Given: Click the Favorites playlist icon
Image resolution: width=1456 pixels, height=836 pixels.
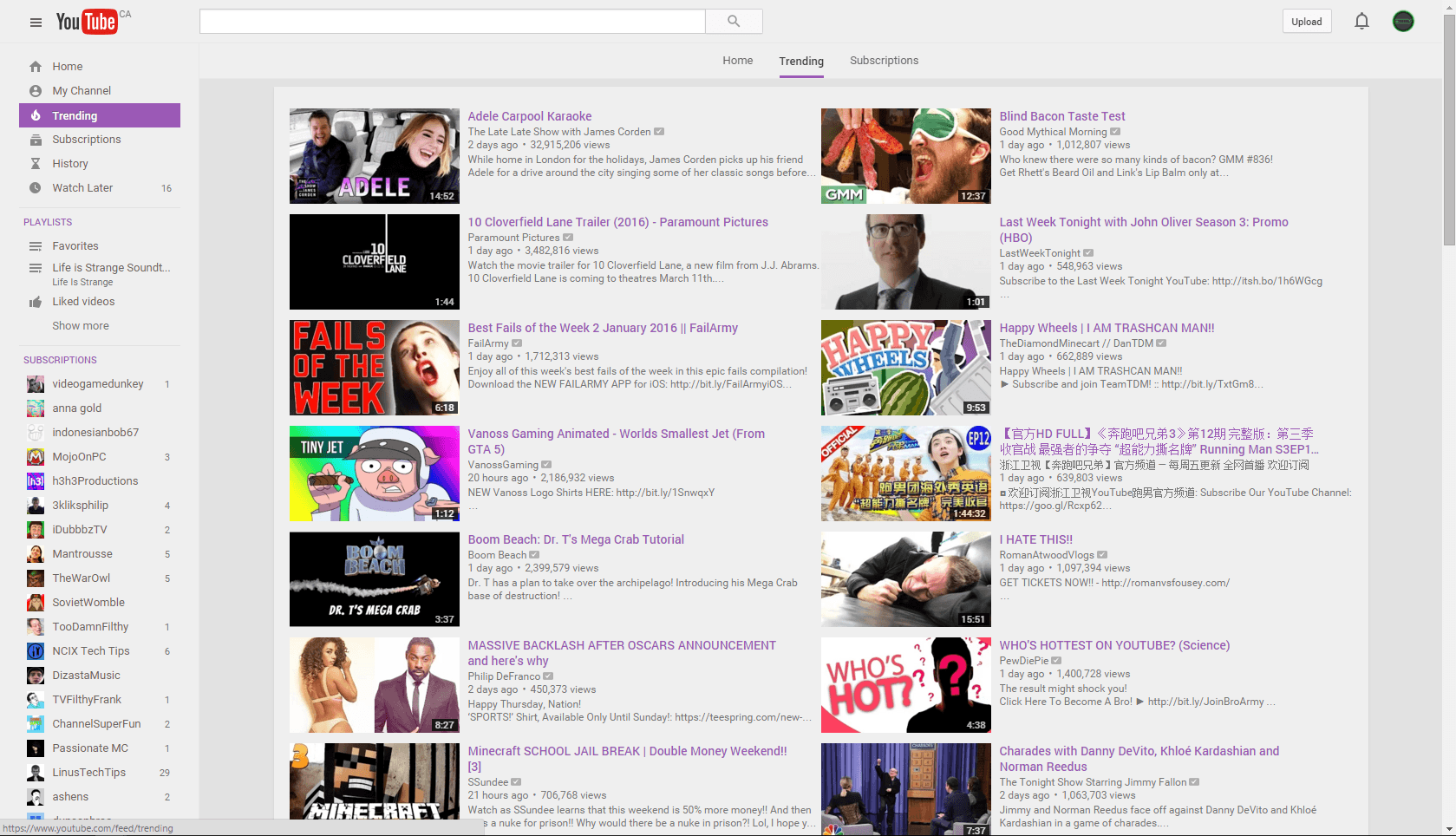Looking at the screenshot, I should click(x=36, y=246).
